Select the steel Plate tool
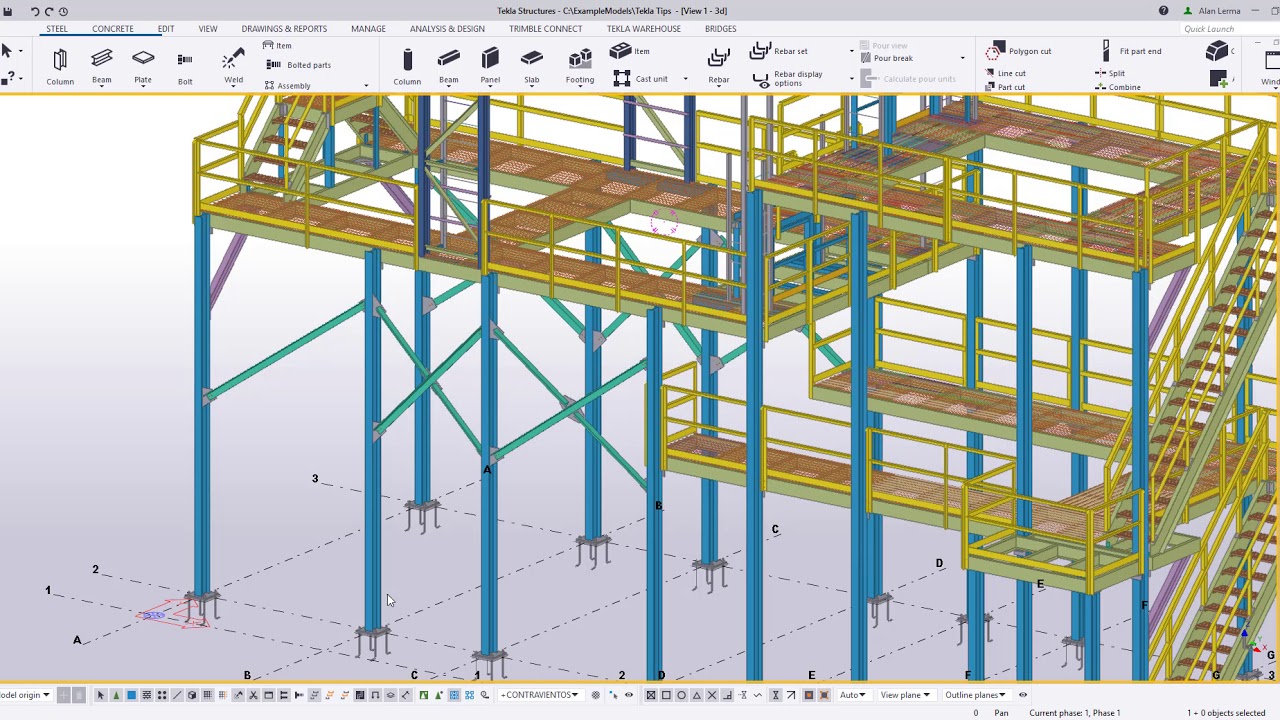 143,67
